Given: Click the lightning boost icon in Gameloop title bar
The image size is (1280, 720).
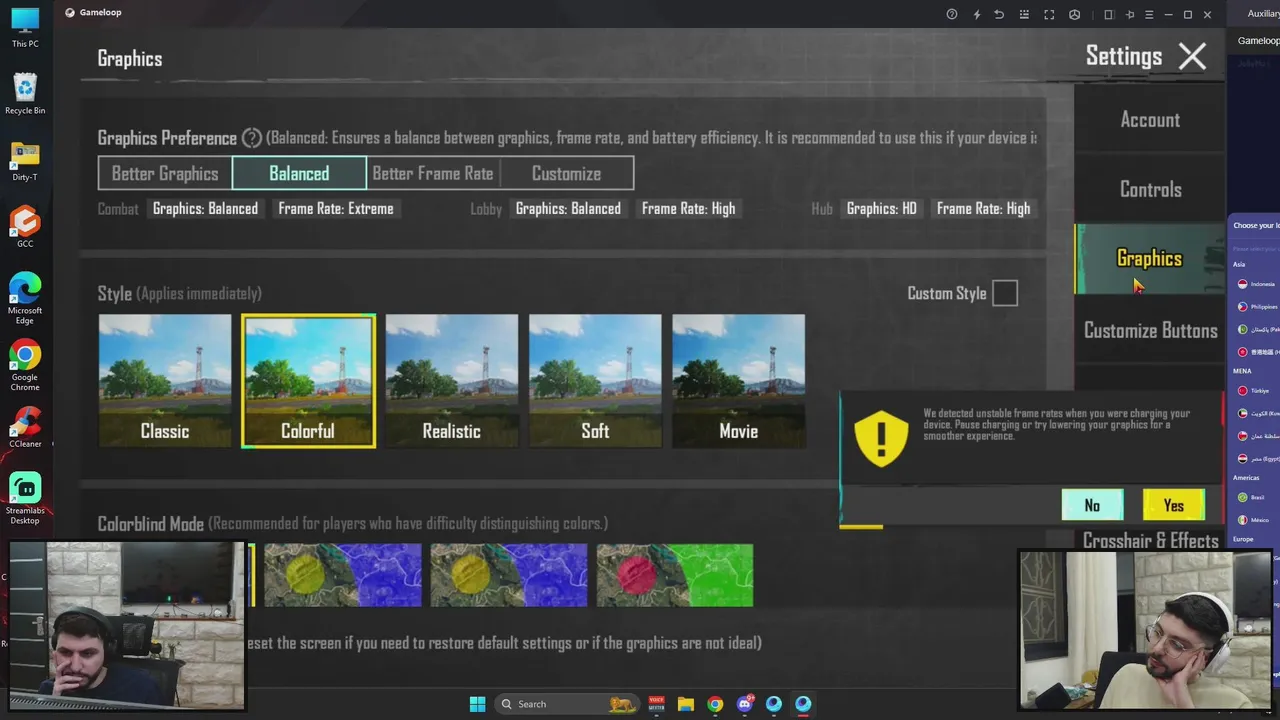Looking at the screenshot, I should tap(977, 14).
